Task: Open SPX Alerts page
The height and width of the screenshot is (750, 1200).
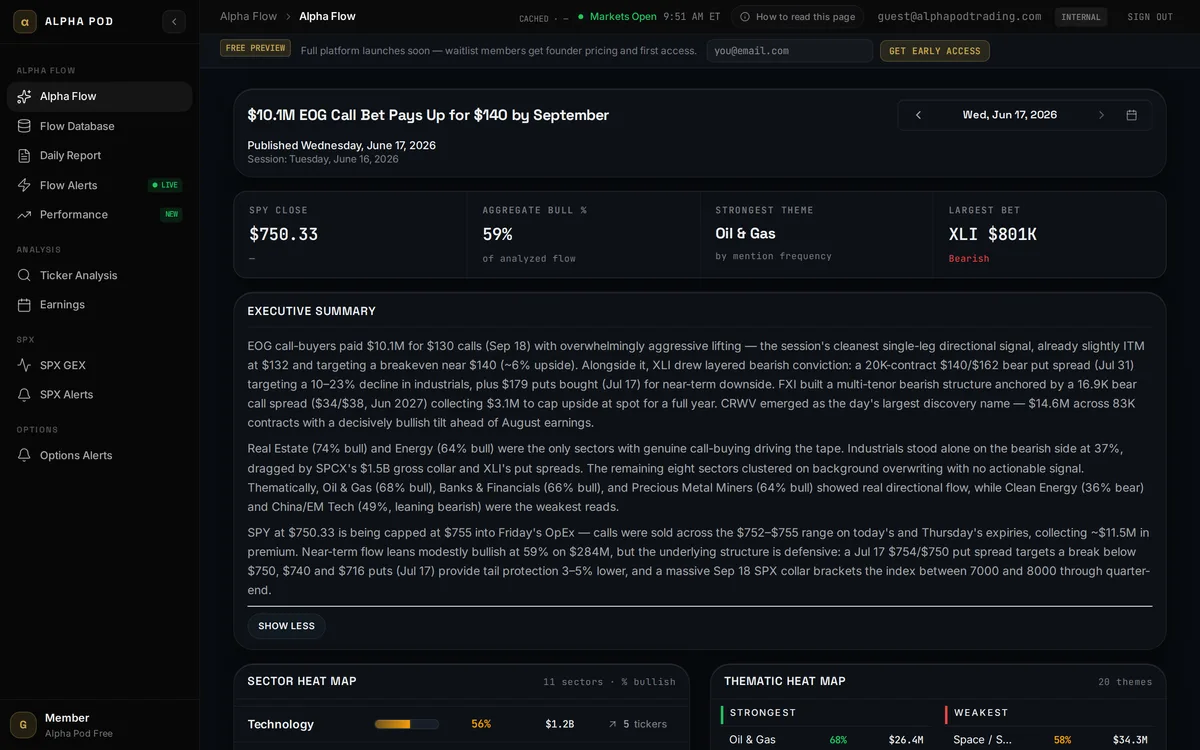Action: tap(99, 394)
